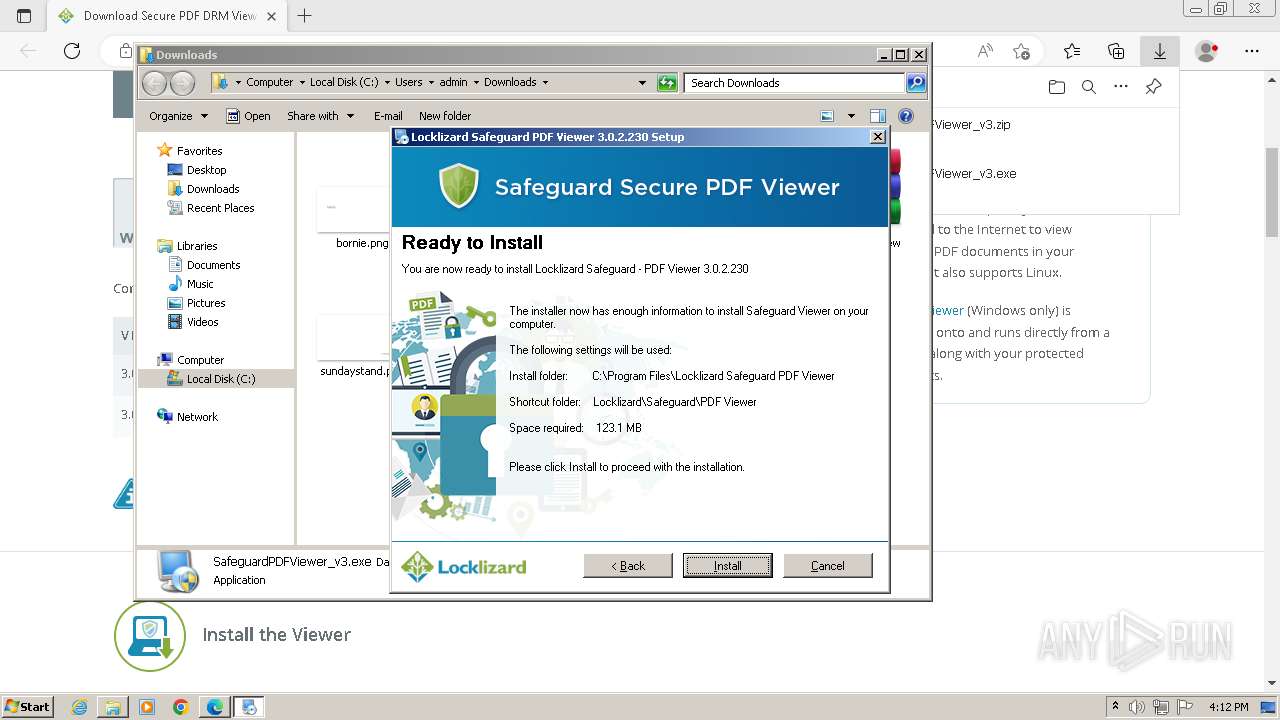Viewport: 1280px width, 720px height.
Task: Open a new Edge browser tab
Action: [305, 15]
